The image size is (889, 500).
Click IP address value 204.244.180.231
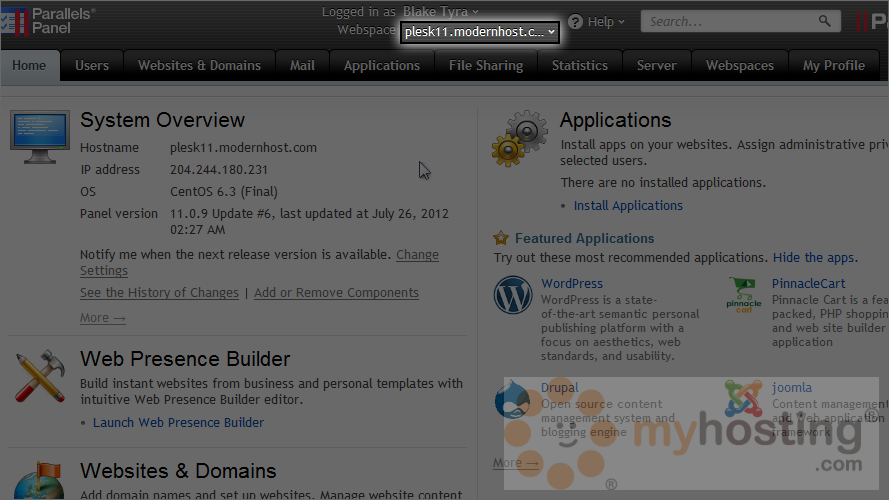tap(219, 170)
